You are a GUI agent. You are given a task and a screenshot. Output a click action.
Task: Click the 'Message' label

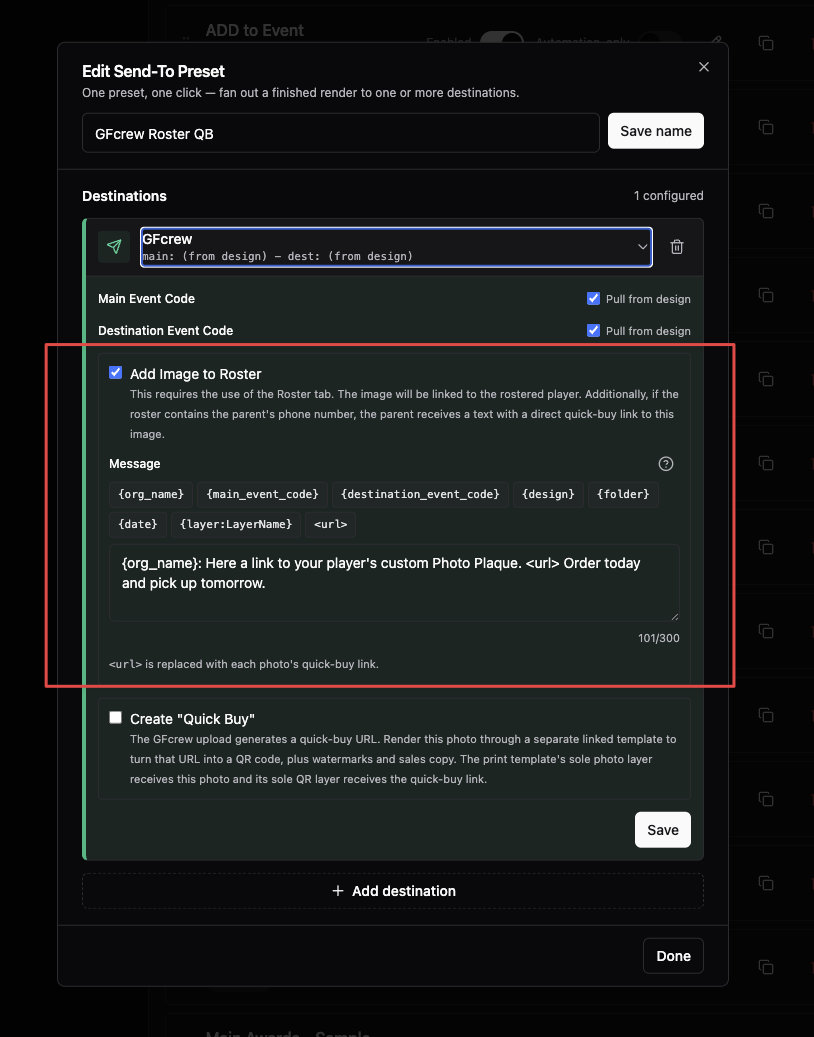(134, 464)
